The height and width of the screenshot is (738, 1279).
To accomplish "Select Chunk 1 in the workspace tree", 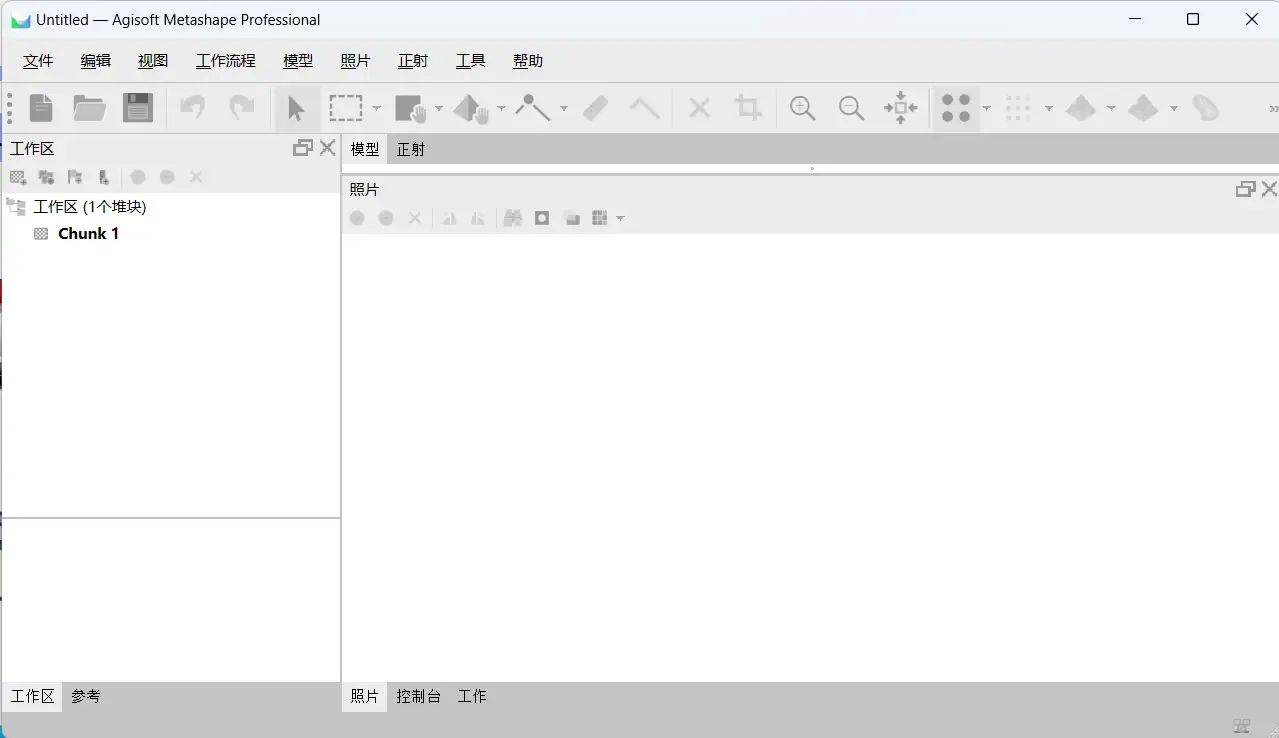I will pos(88,233).
